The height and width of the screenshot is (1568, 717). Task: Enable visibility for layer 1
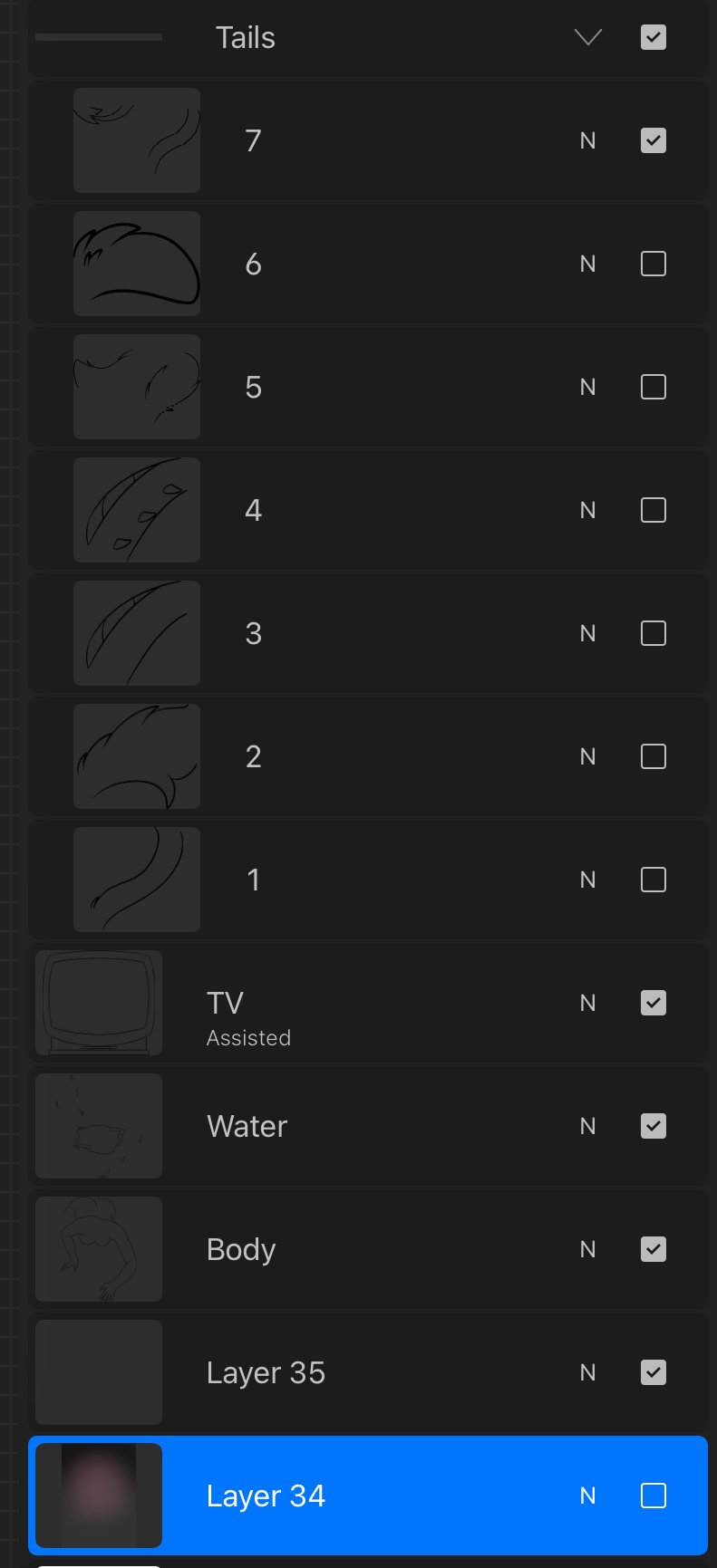pyautogui.click(x=654, y=880)
